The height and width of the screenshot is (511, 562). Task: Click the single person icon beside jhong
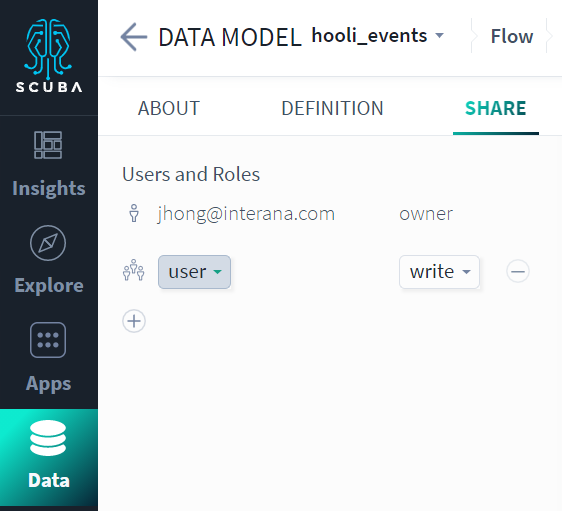(134, 213)
